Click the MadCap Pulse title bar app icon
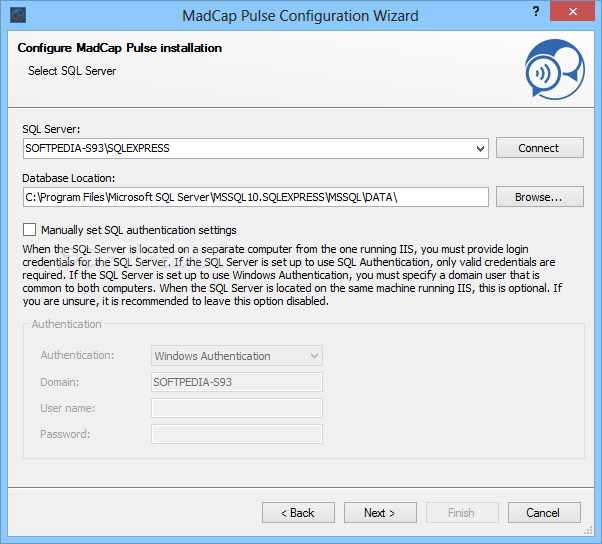Viewport: 602px width, 544px height. pyautogui.click(x=18, y=15)
